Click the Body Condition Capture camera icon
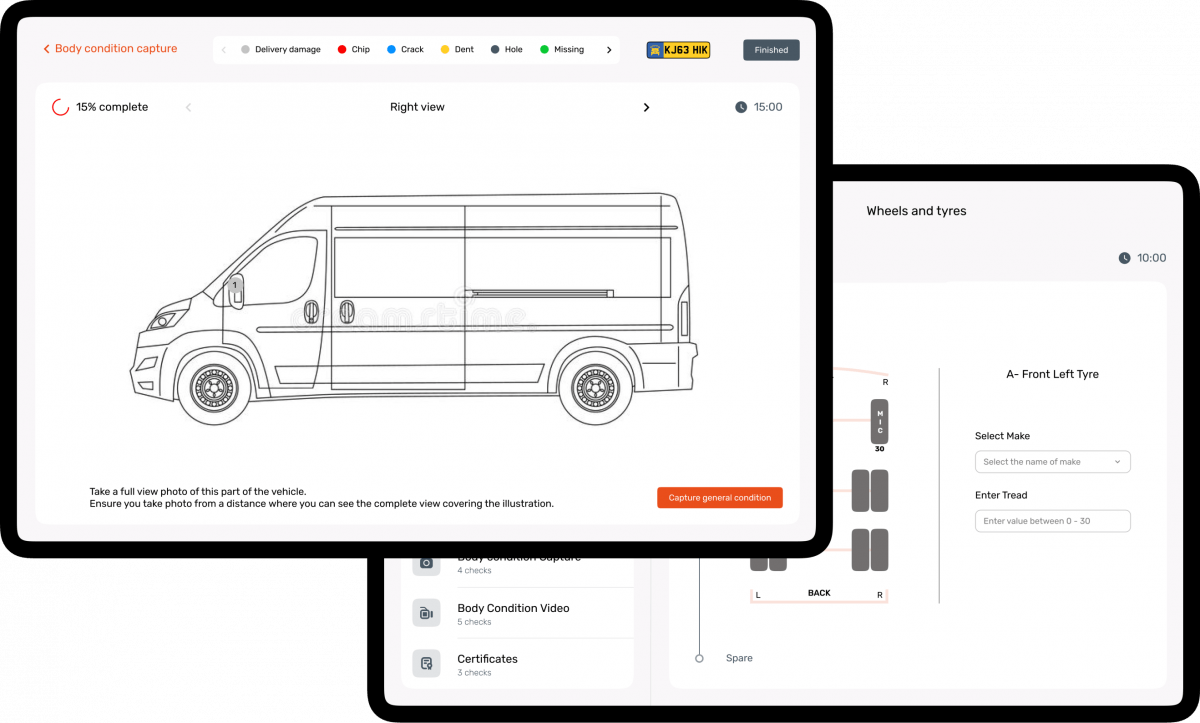The width and height of the screenshot is (1200, 723). click(x=426, y=563)
